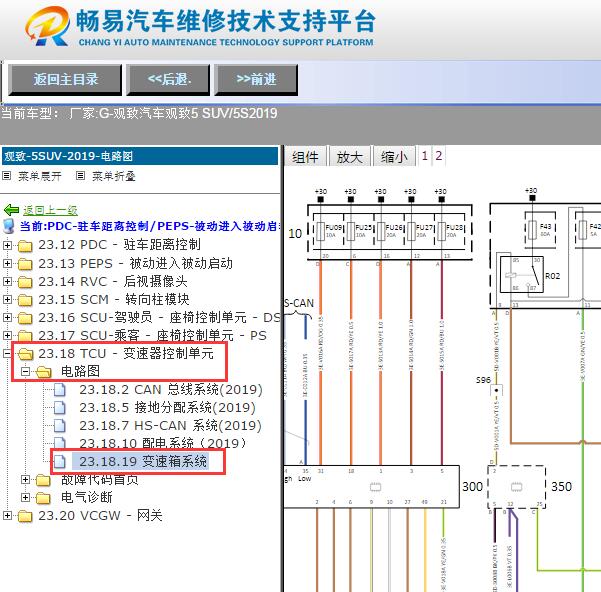
Task: Click the document icon of 23.18.2 CAN 总线系统
Action: coord(60,390)
